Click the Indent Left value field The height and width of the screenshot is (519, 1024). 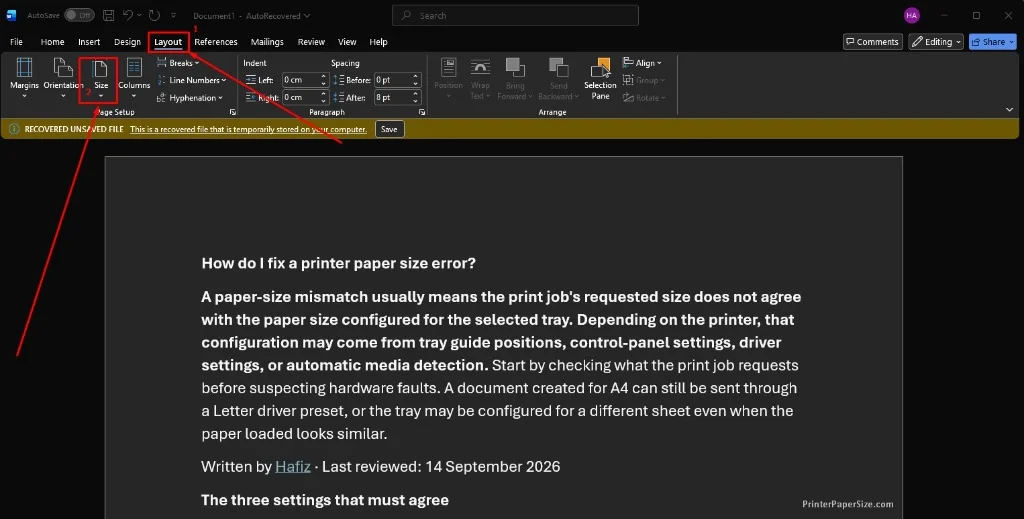click(300, 80)
